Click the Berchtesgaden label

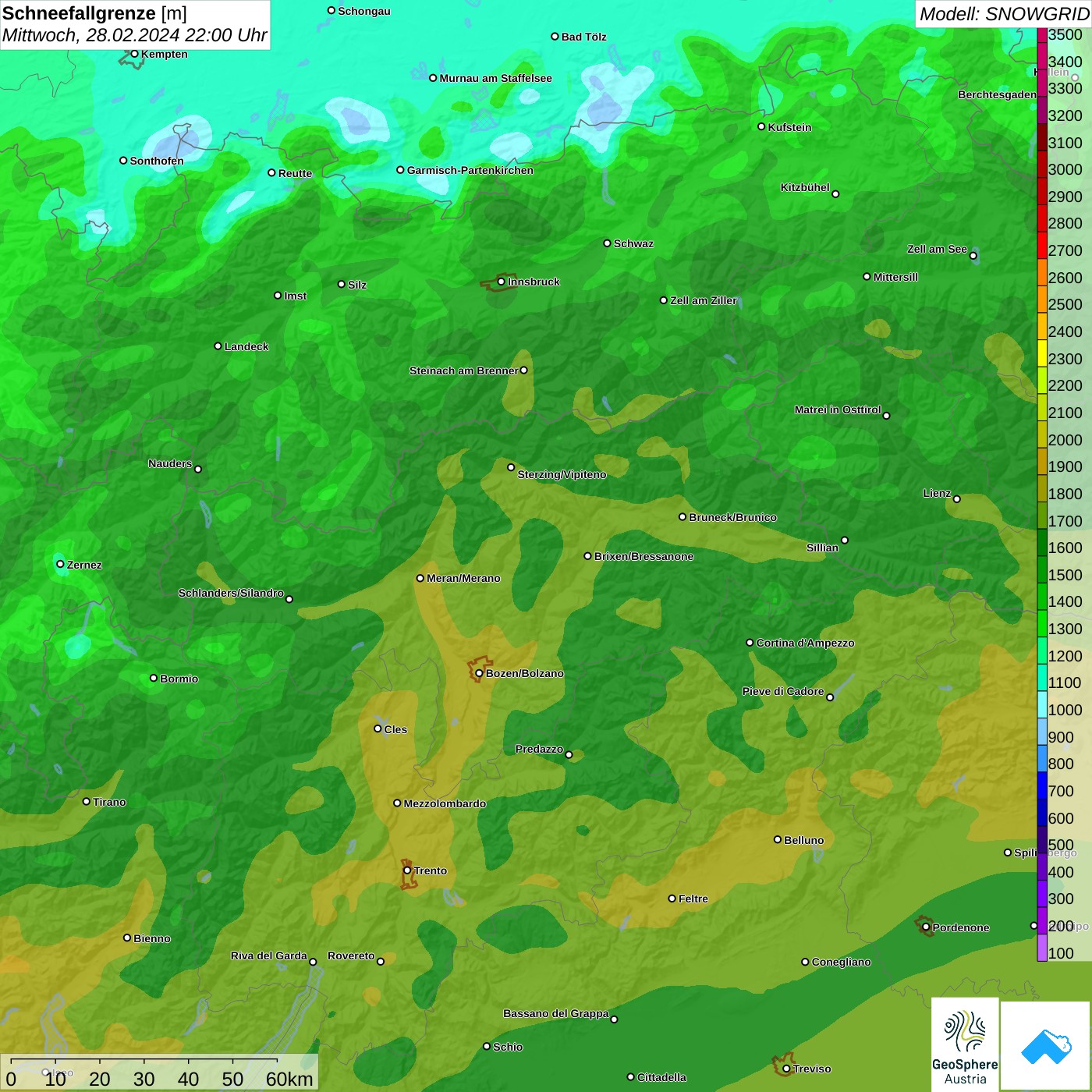point(997,94)
